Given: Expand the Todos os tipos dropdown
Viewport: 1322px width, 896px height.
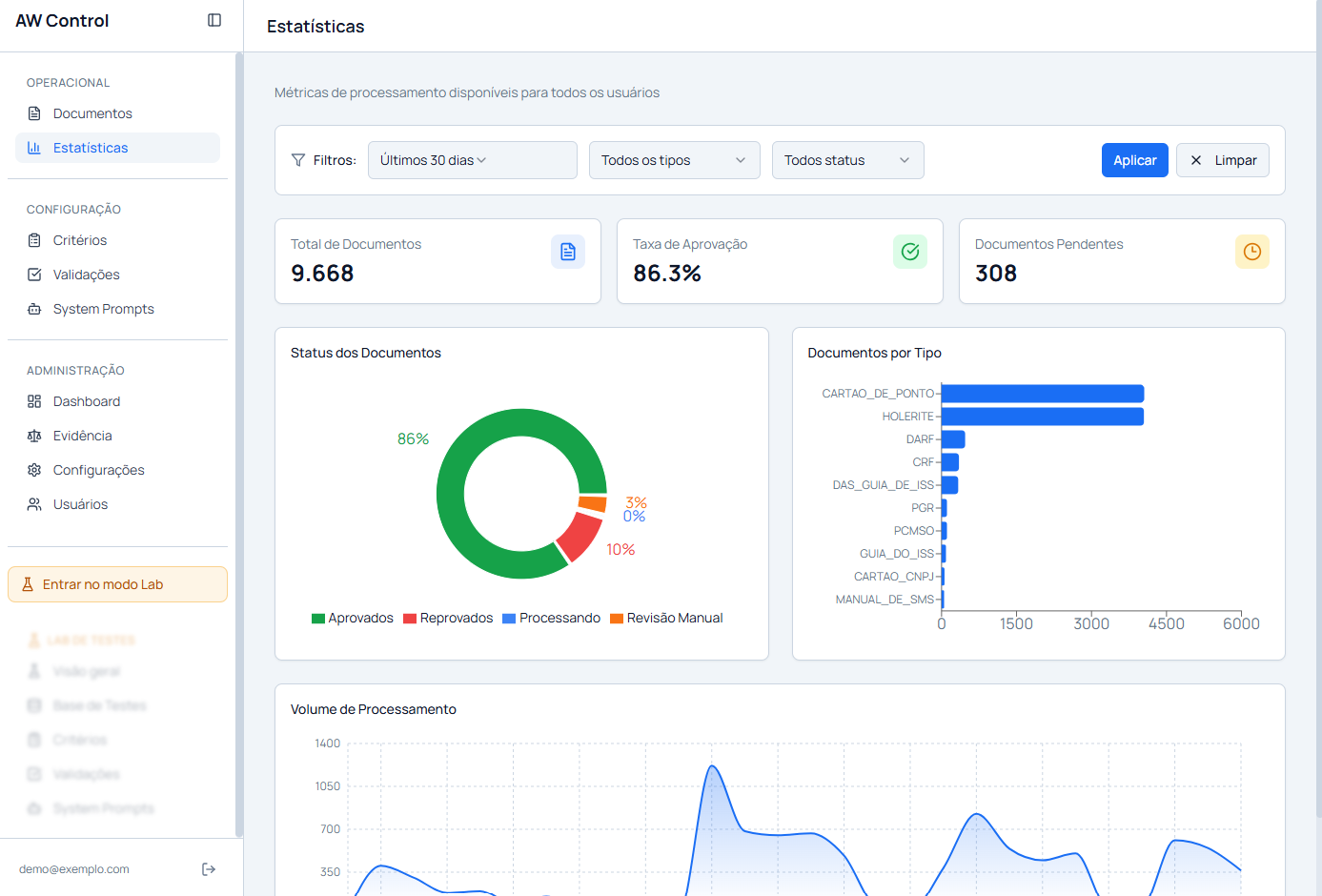Looking at the screenshot, I should pyautogui.click(x=675, y=160).
